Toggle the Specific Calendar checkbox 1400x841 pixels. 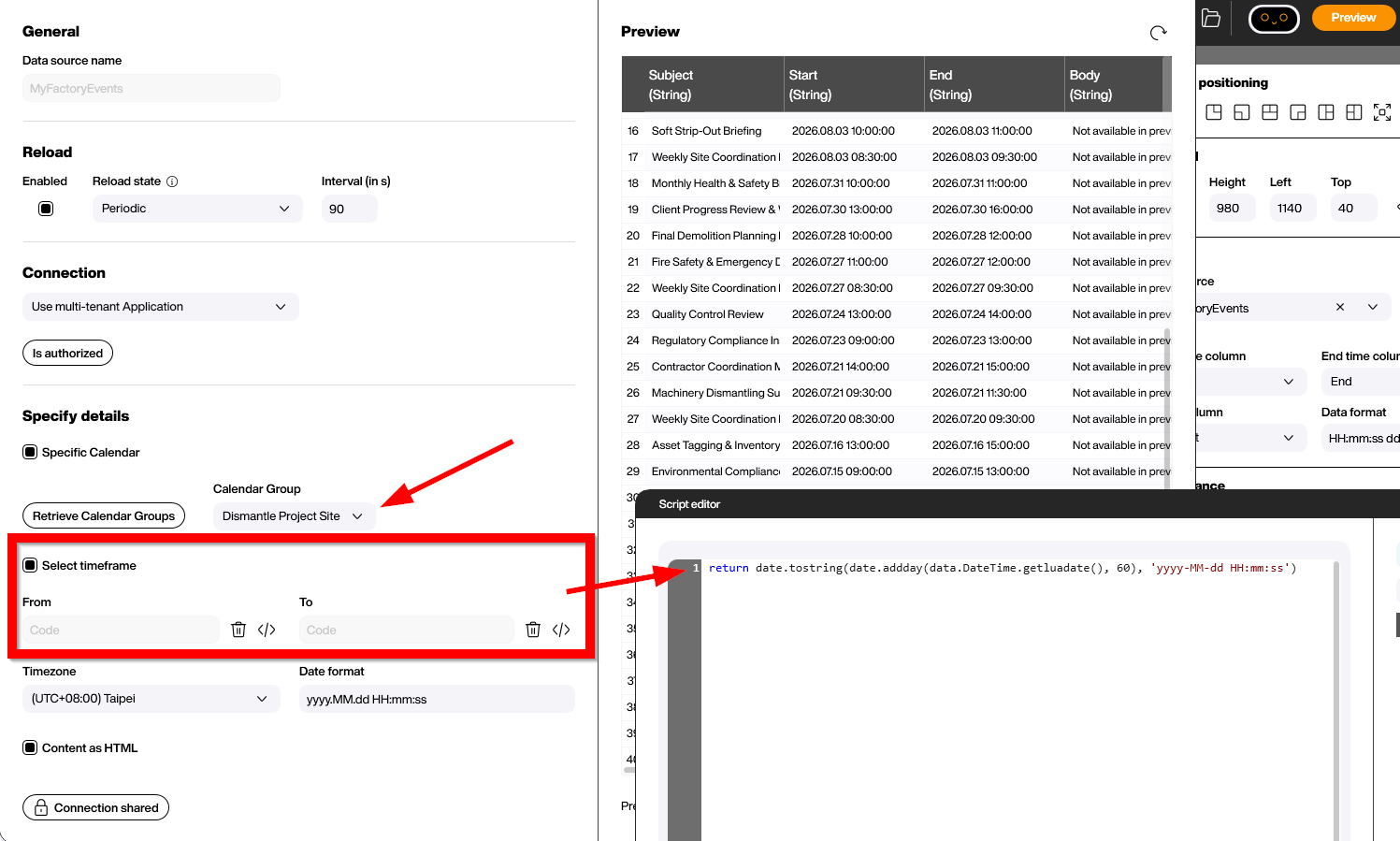pos(30,452)
